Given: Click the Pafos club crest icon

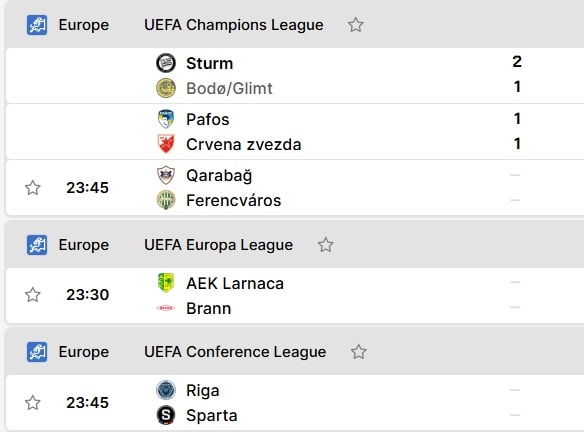Looking at the screenshot, I should 166,119.
